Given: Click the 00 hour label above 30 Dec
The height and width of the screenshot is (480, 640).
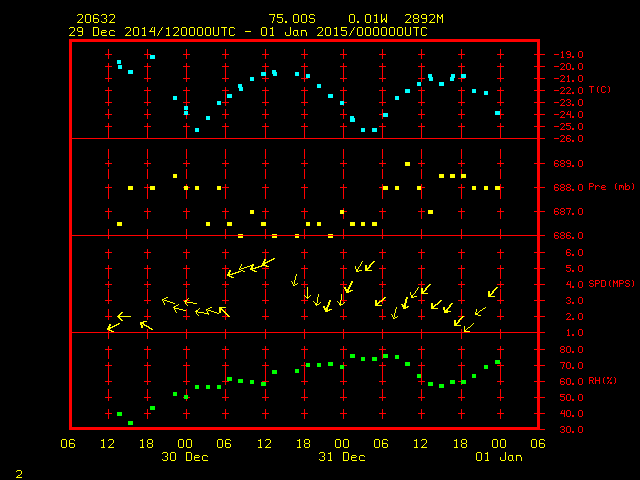Looking at the screenshot, I should coord(185,444).
